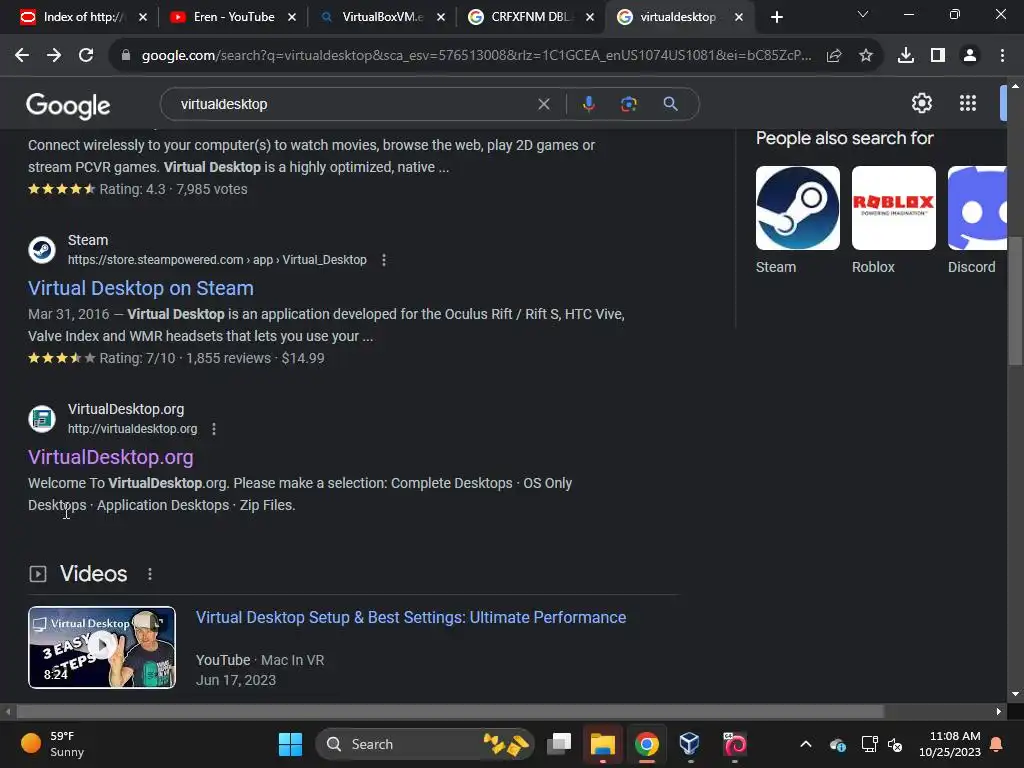Go forward in browser history
1024x768 pixels.
tap(54, 56)
